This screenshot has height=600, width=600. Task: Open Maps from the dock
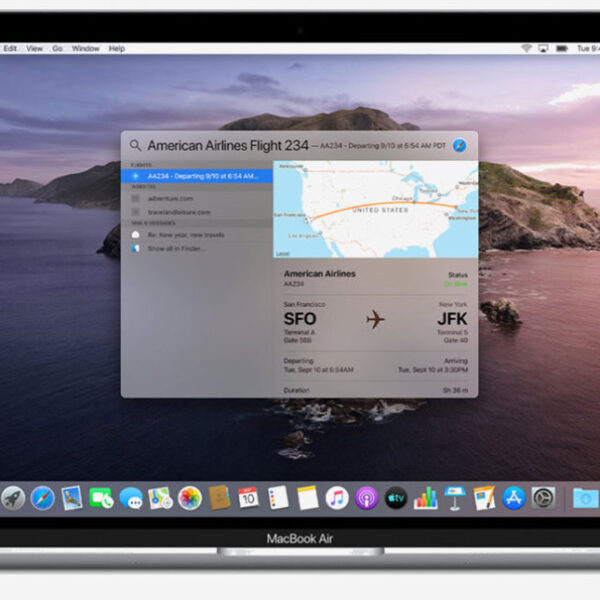[160, 498]
